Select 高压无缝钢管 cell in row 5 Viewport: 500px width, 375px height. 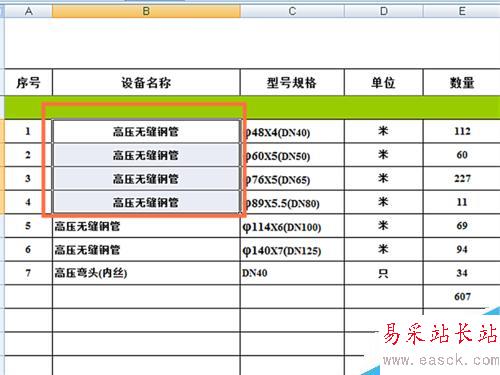pos(146,226)
